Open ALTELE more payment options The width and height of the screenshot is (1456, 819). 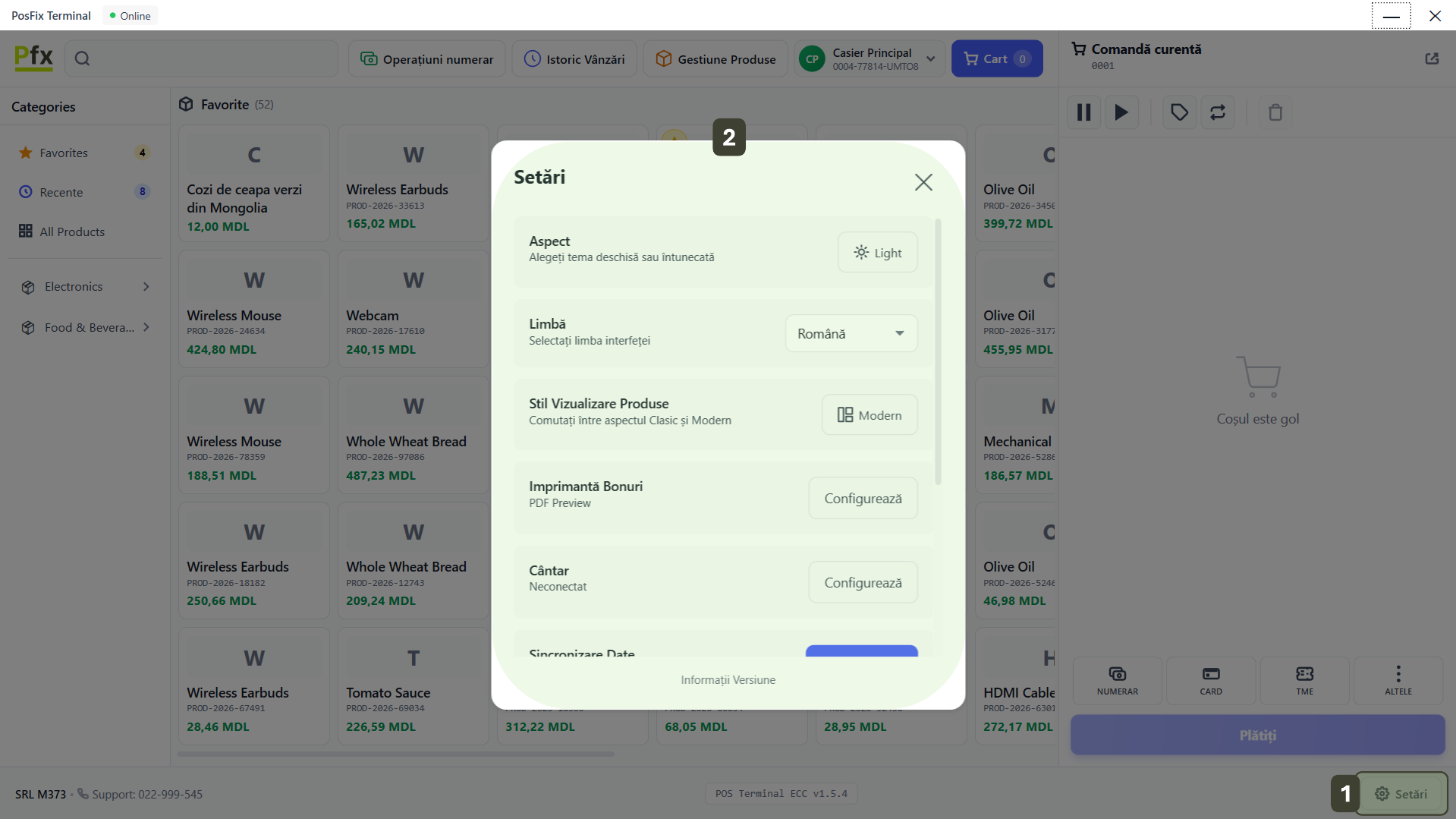(x=1398, y=680)
